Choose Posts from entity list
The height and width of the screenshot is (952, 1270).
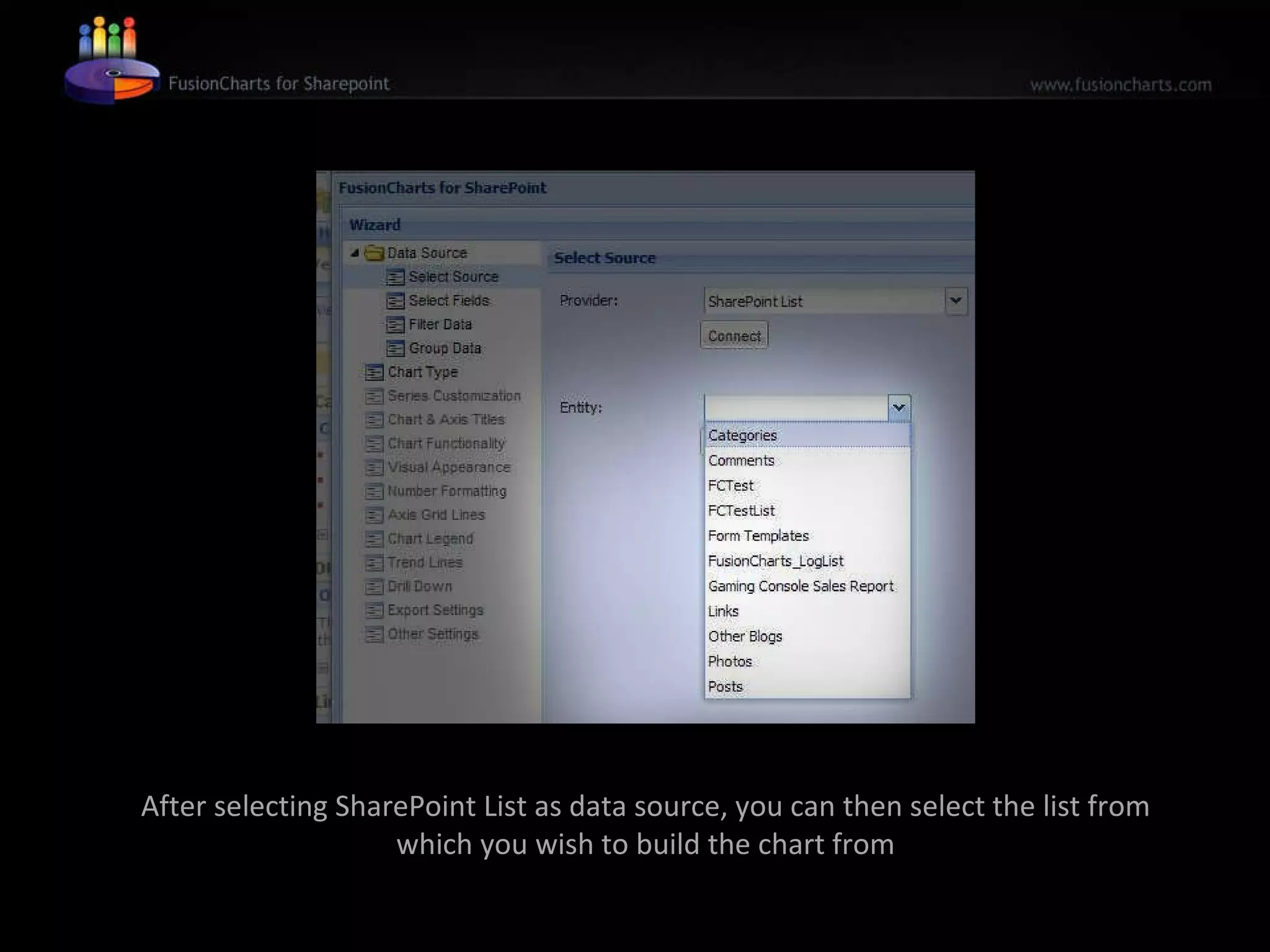[807, 686]
